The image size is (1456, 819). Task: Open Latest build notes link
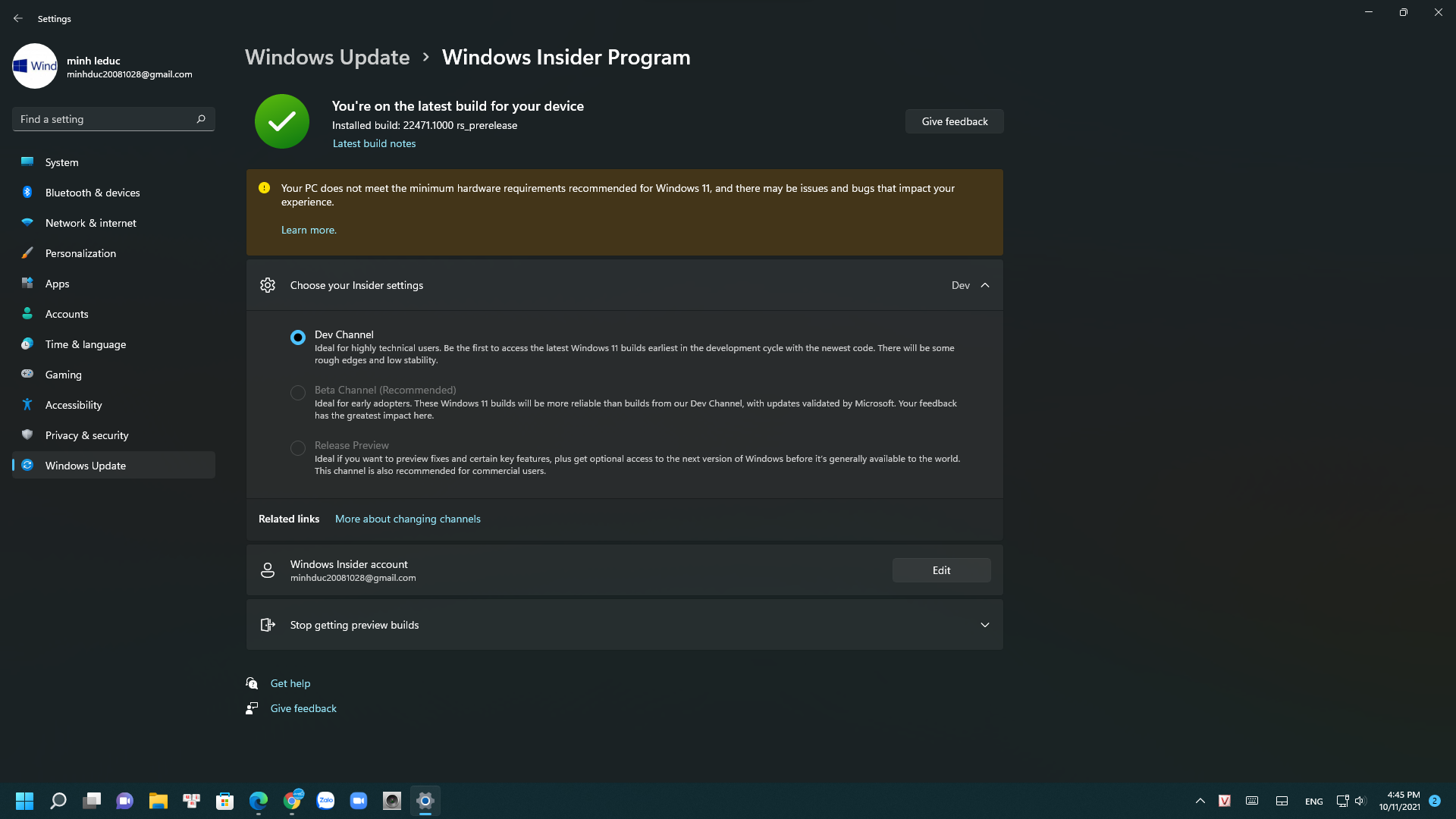click(x=374, y=143)
